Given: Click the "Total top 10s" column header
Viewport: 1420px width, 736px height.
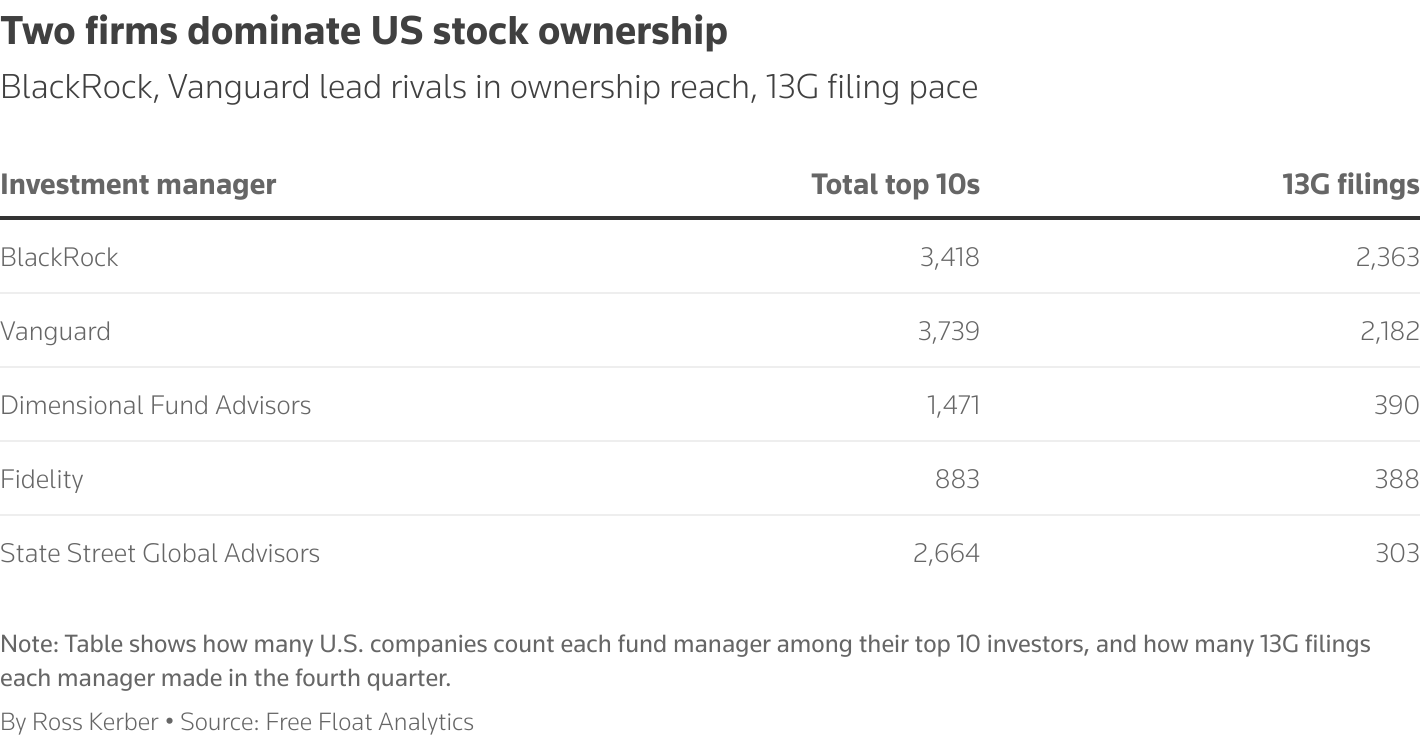Looking at the screenshot, I should click(x=895, y=185).
